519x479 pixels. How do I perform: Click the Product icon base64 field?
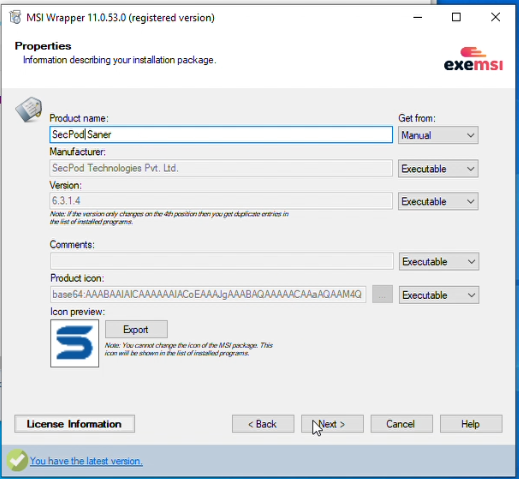pos(208,294)
